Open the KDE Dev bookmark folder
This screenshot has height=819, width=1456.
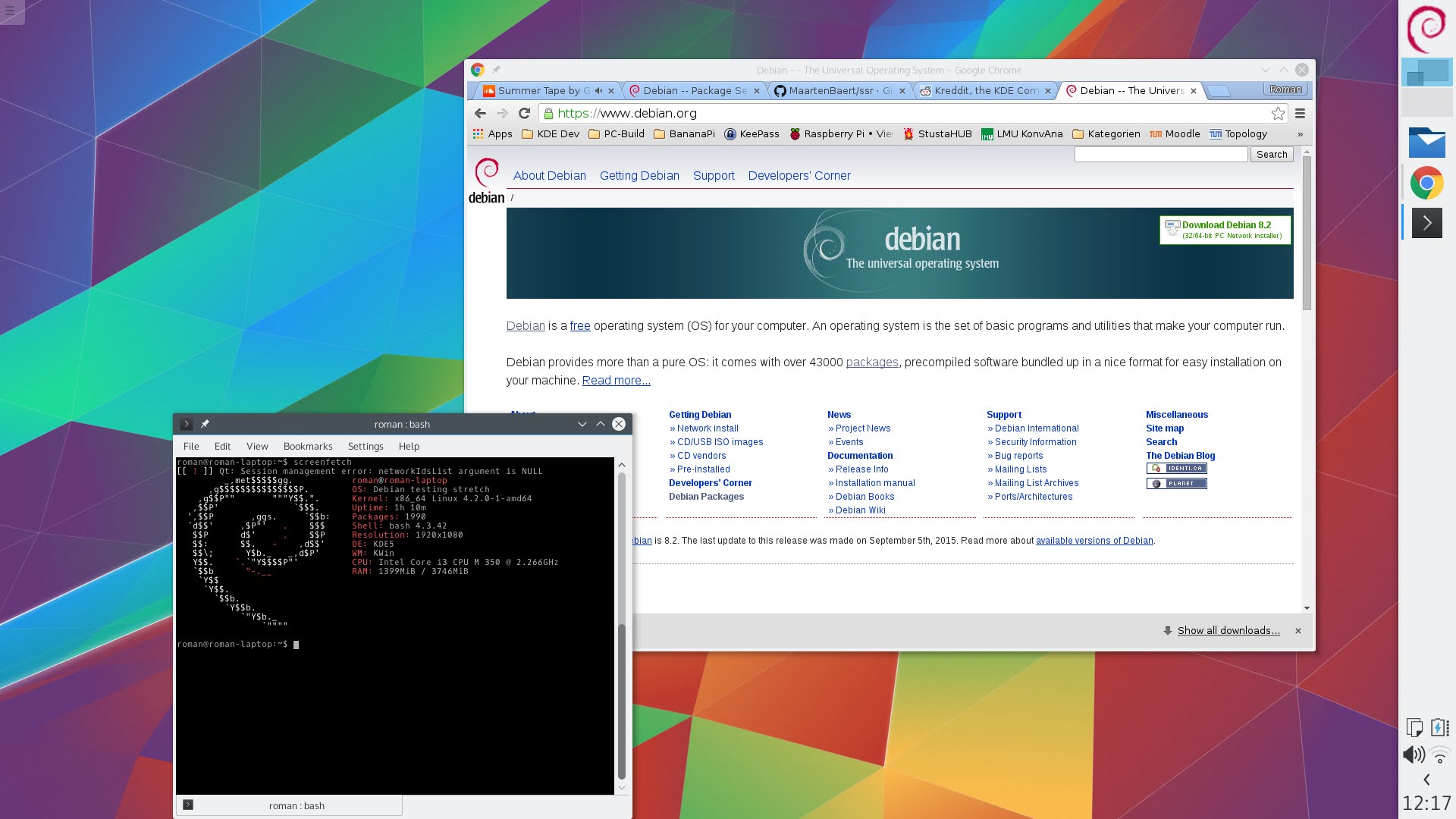(551, 133)
